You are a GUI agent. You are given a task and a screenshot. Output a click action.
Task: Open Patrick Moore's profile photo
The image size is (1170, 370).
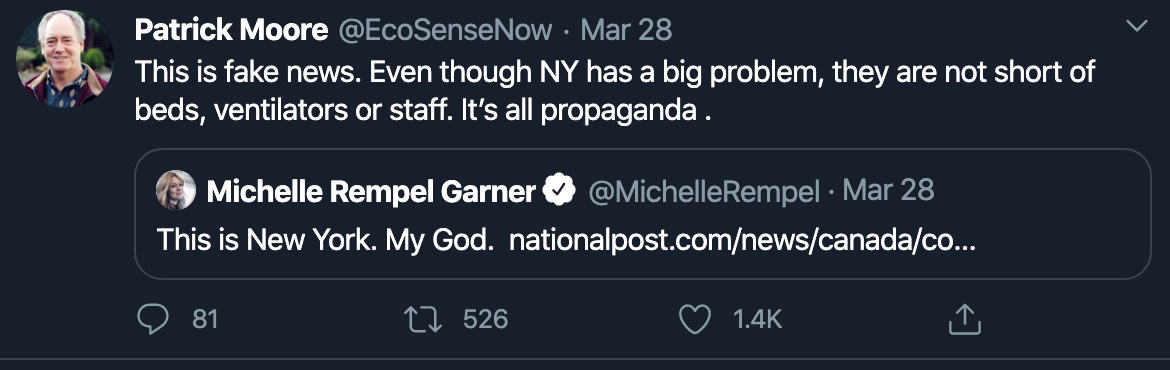pos(65,57)
